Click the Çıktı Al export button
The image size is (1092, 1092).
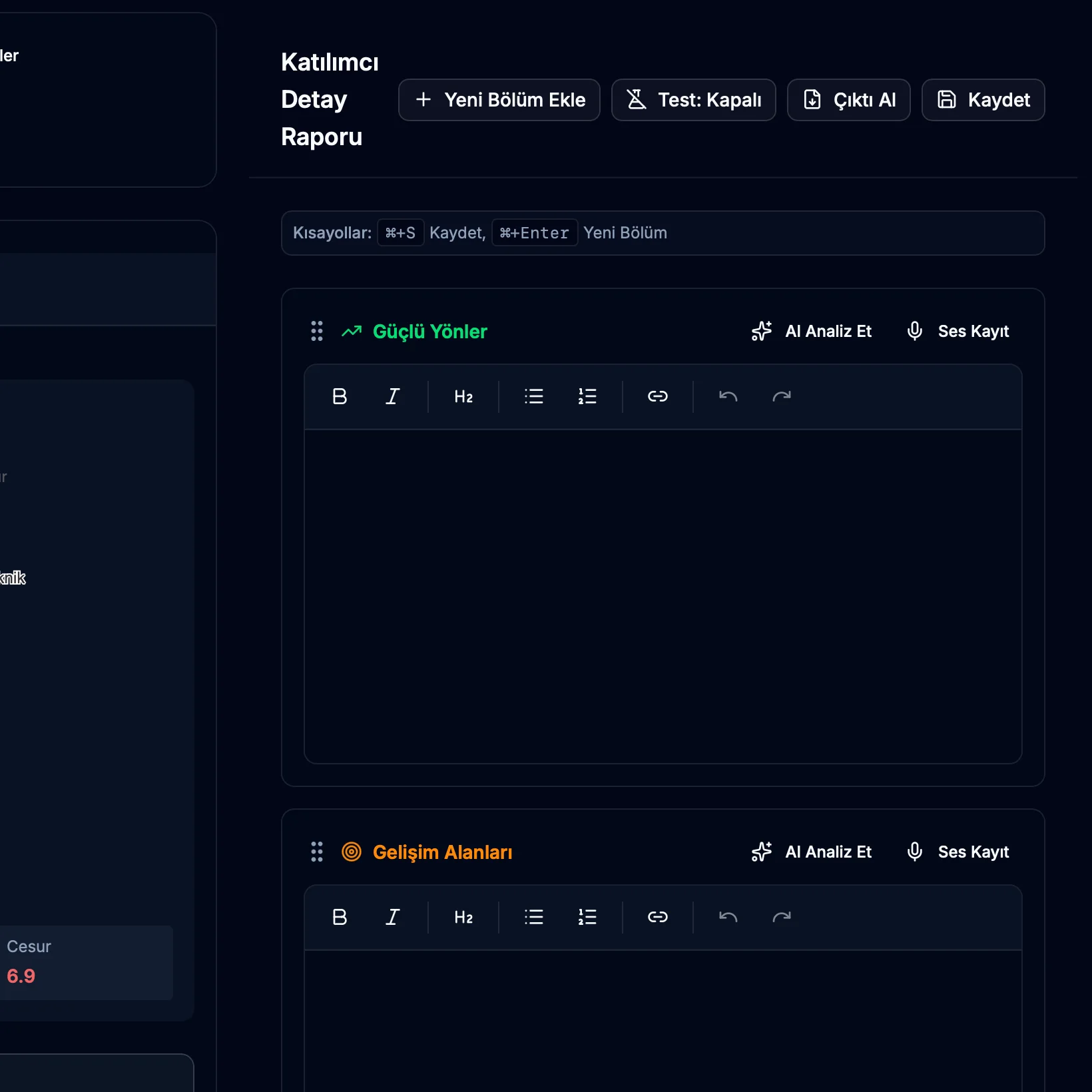tap(848, 100)
